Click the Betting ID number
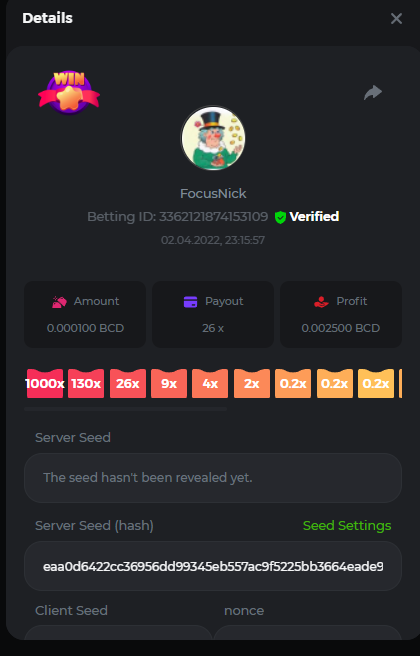The width and height of the screenshot is (420, 656). point(213,217)
